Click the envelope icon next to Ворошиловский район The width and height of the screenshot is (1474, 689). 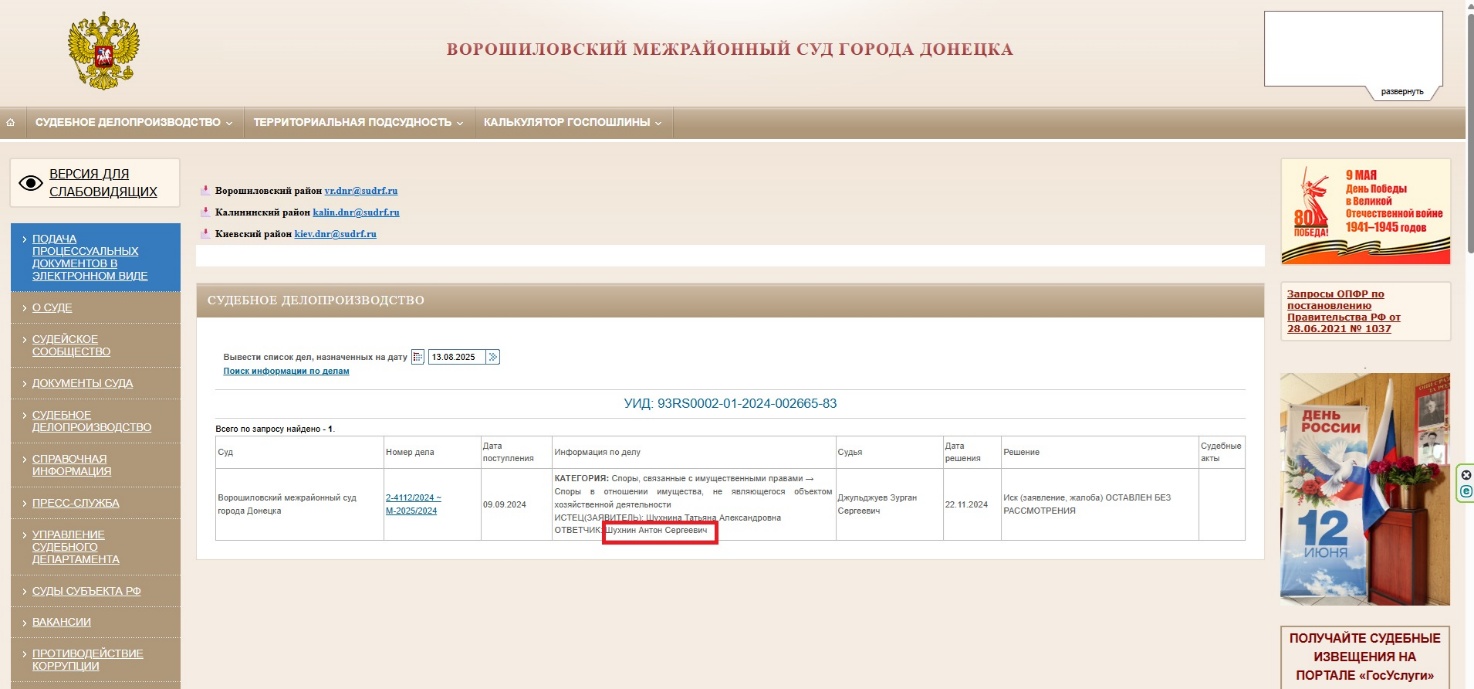pyautogui.click(x=205, y=191)
